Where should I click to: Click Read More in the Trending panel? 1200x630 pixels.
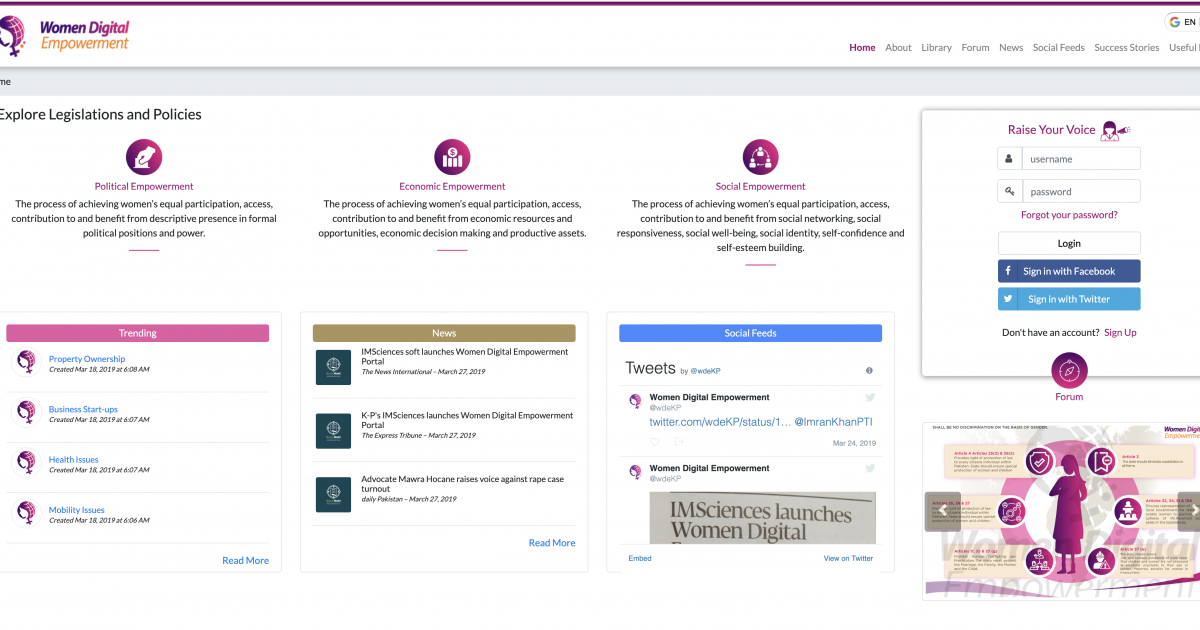click(245, 561)
